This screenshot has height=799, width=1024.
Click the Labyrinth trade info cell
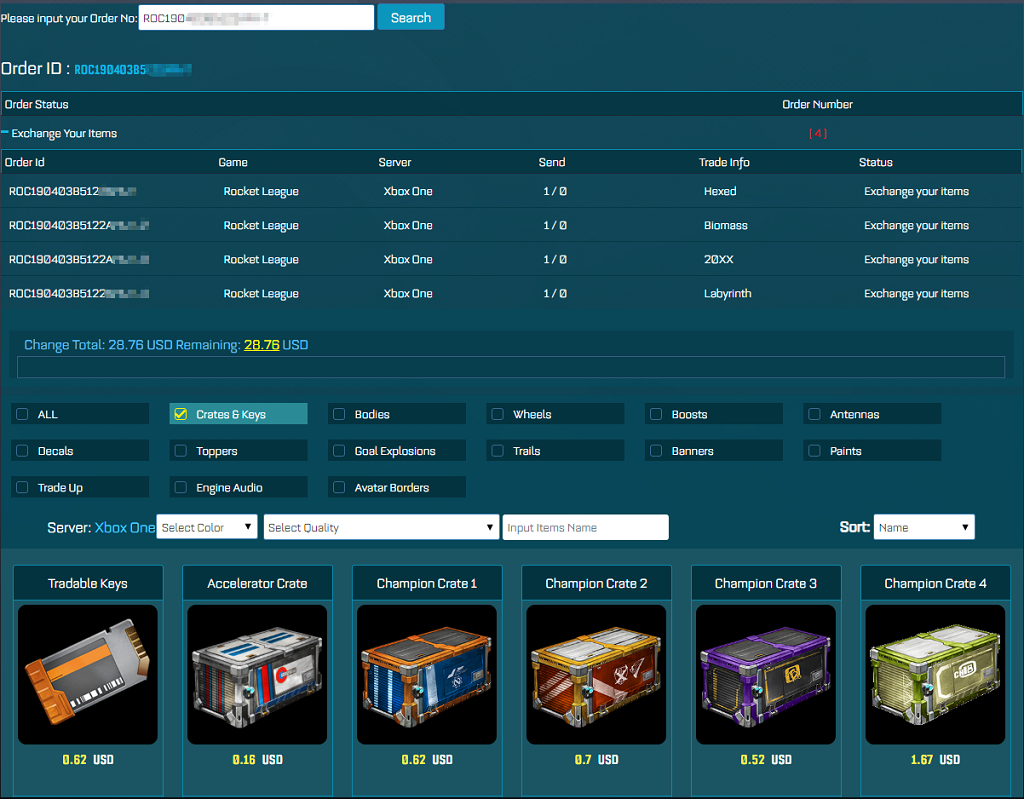coord(728,293)
